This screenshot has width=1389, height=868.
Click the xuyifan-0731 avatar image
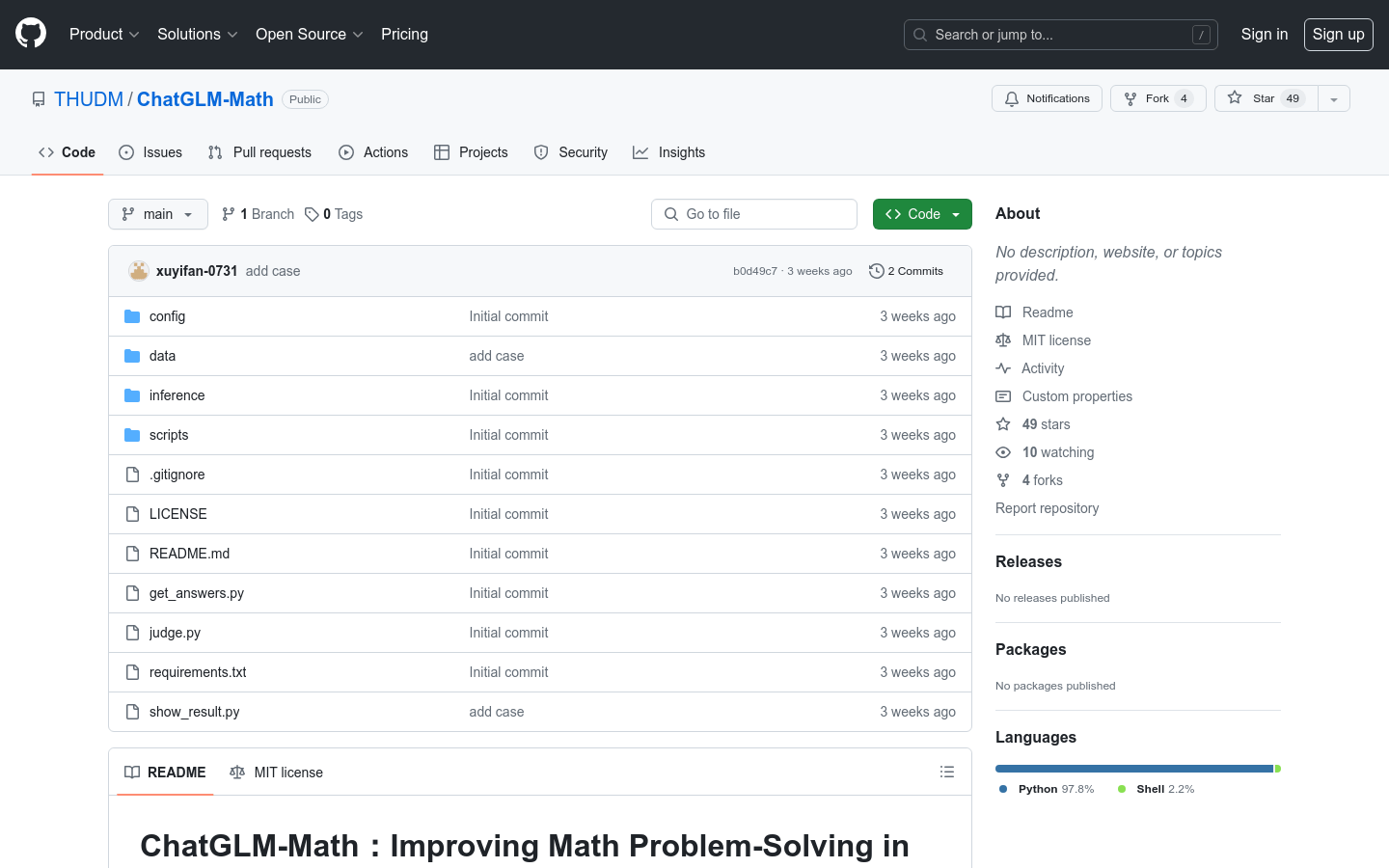138,271
